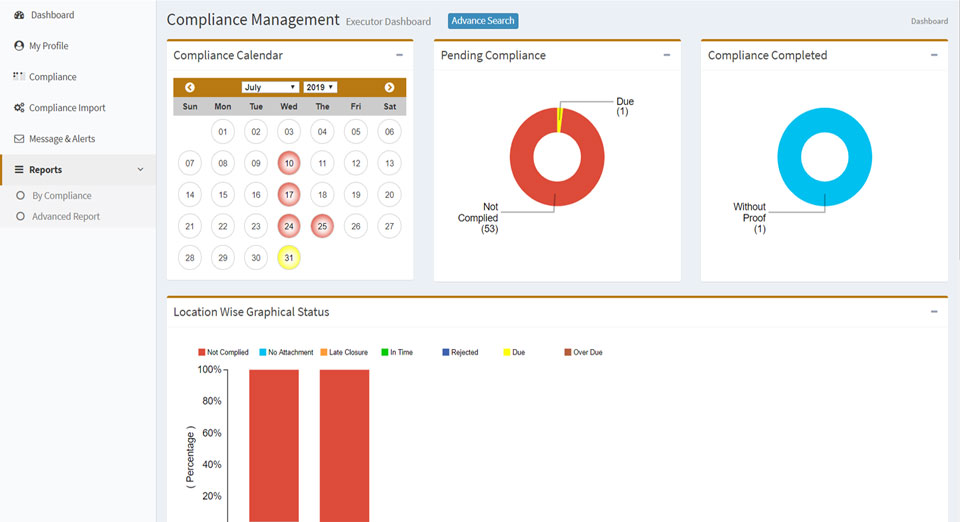Go to previous month in calendar
The width and height of the screenshot is (960, 522).
pyautogui.click(x=190, y=88)
